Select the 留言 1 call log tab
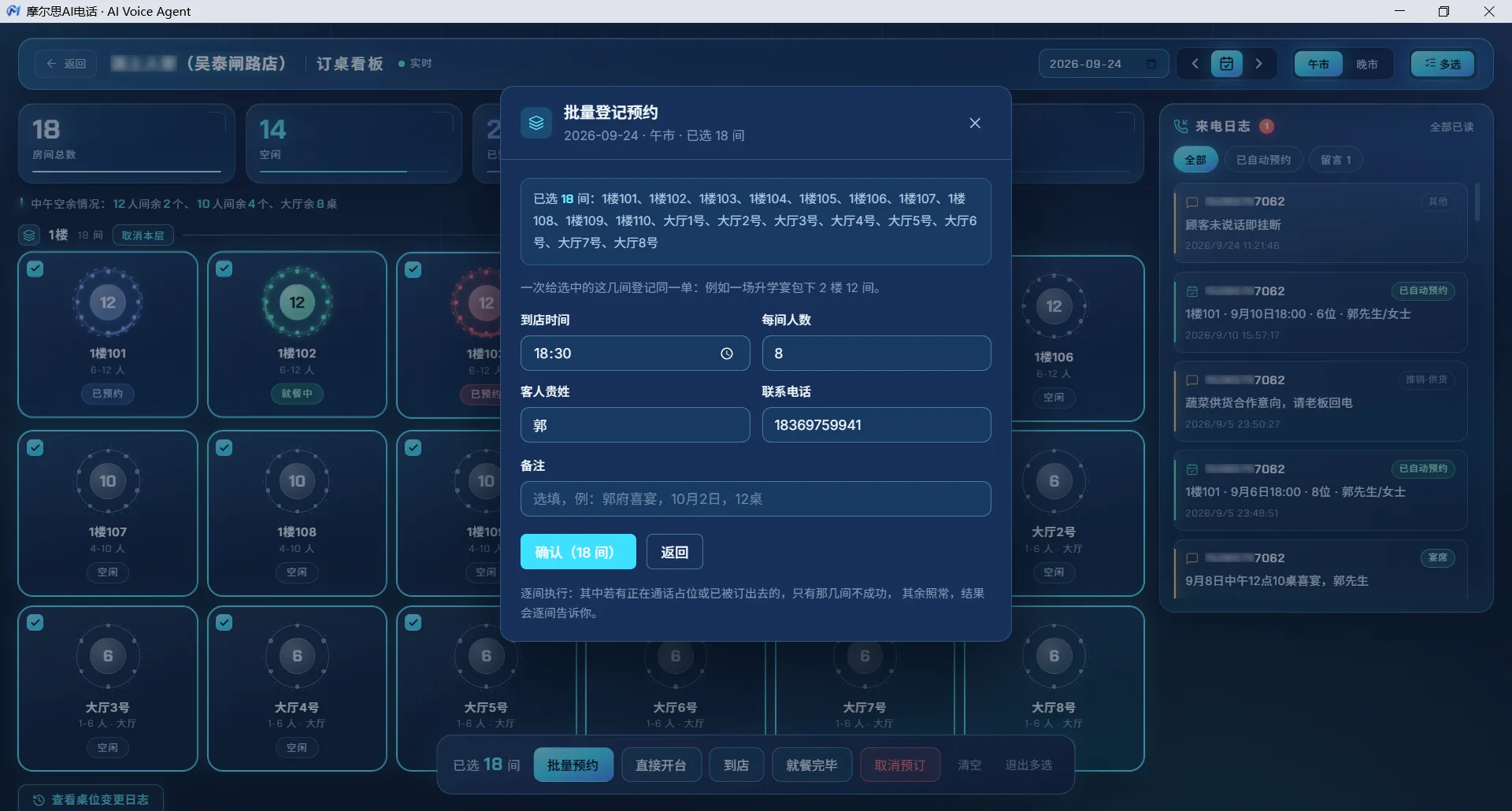Image resolution: width=1512 pixels, height=811 pixels. [1336, 160]
